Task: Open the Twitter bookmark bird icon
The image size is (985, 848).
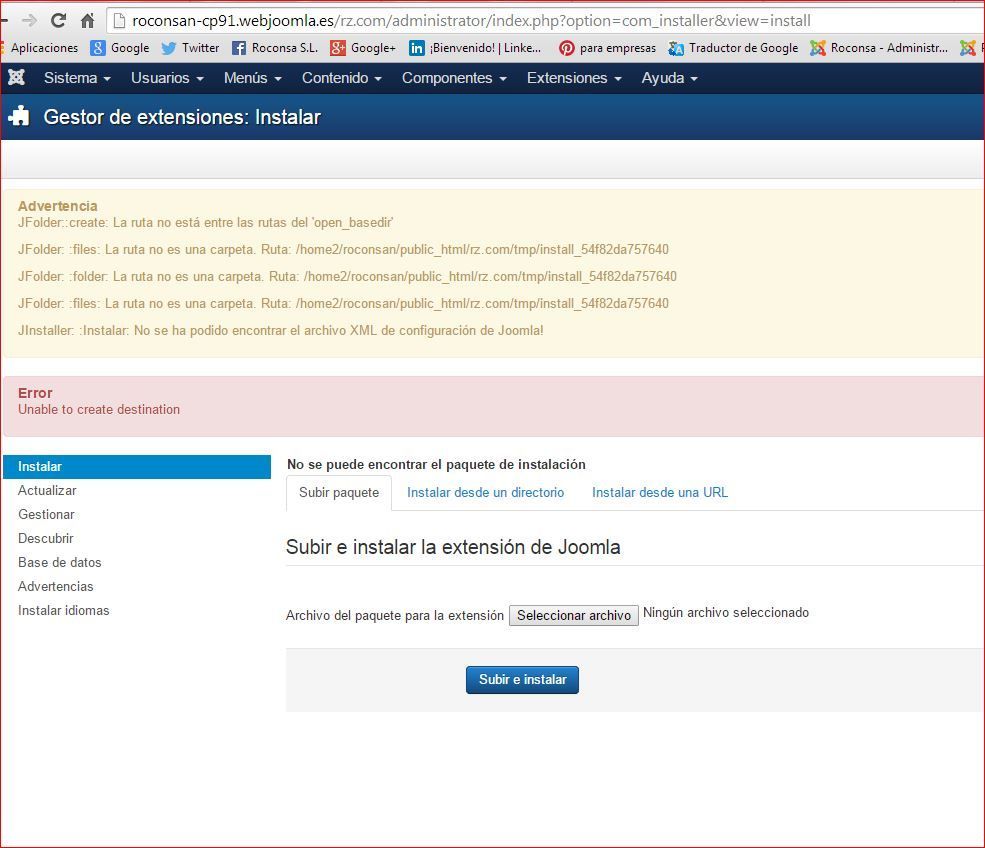Action: tap(168, 48)
